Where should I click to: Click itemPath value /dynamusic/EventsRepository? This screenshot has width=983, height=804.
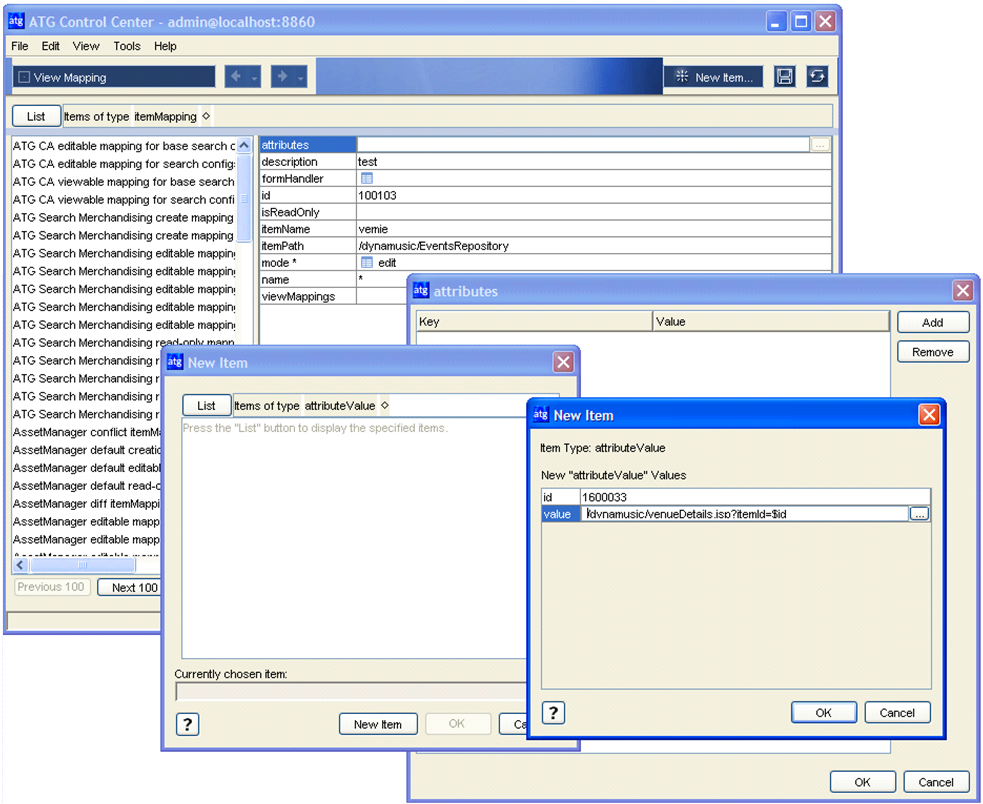click(433, 246)
